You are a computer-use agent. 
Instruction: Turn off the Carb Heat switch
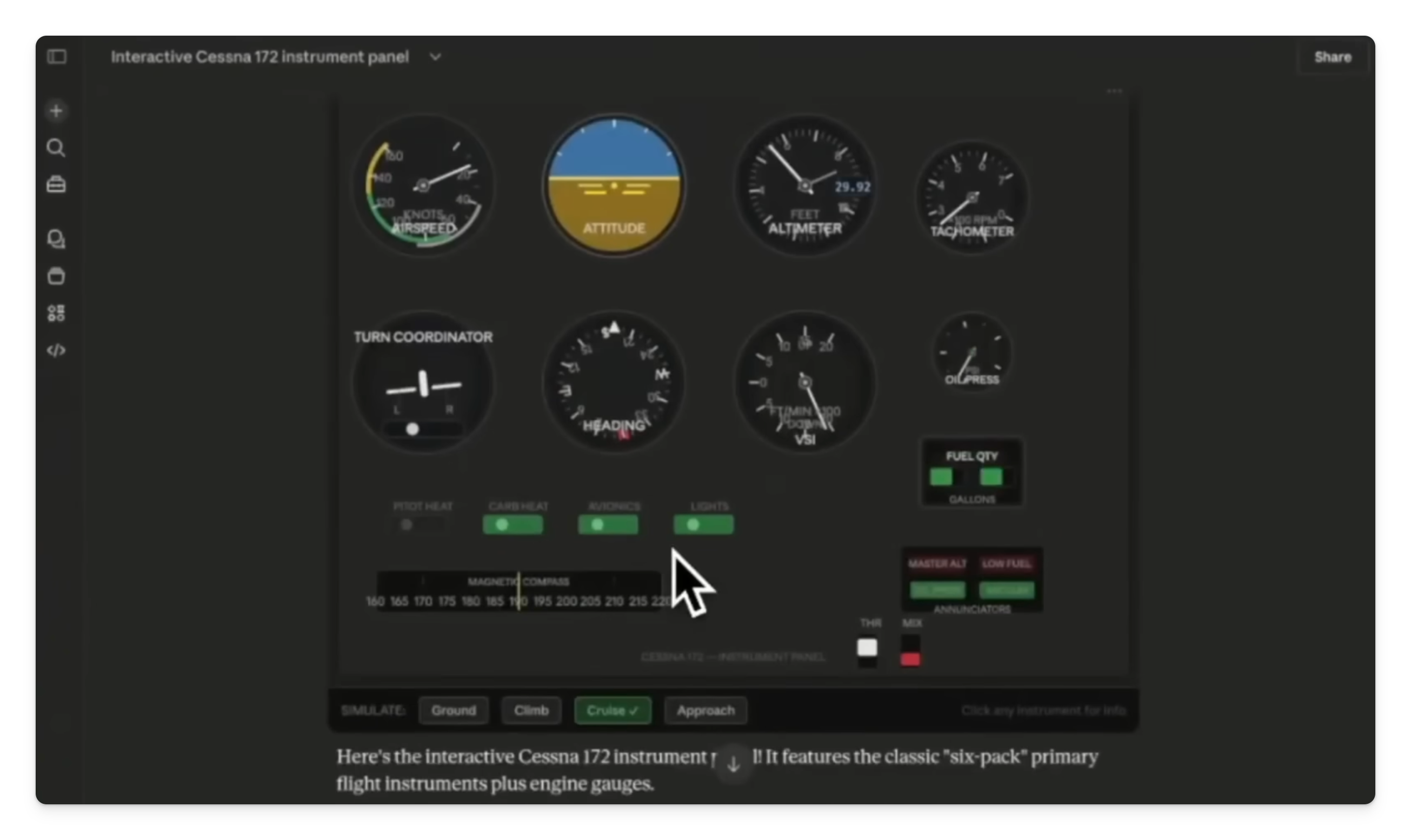point(513,525)
